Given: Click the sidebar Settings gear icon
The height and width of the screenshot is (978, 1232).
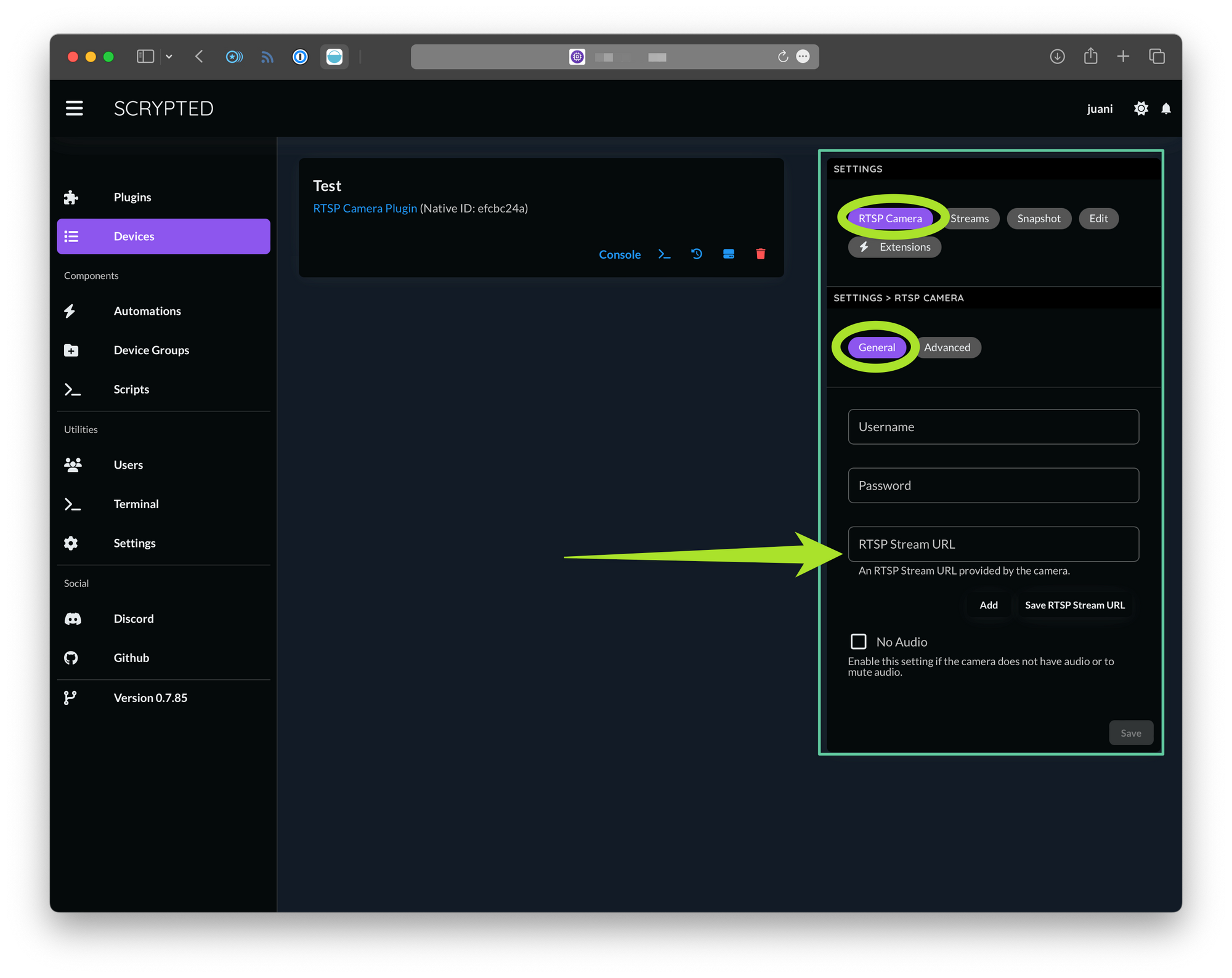Looking at the screenshot, I should coord(71,543).
